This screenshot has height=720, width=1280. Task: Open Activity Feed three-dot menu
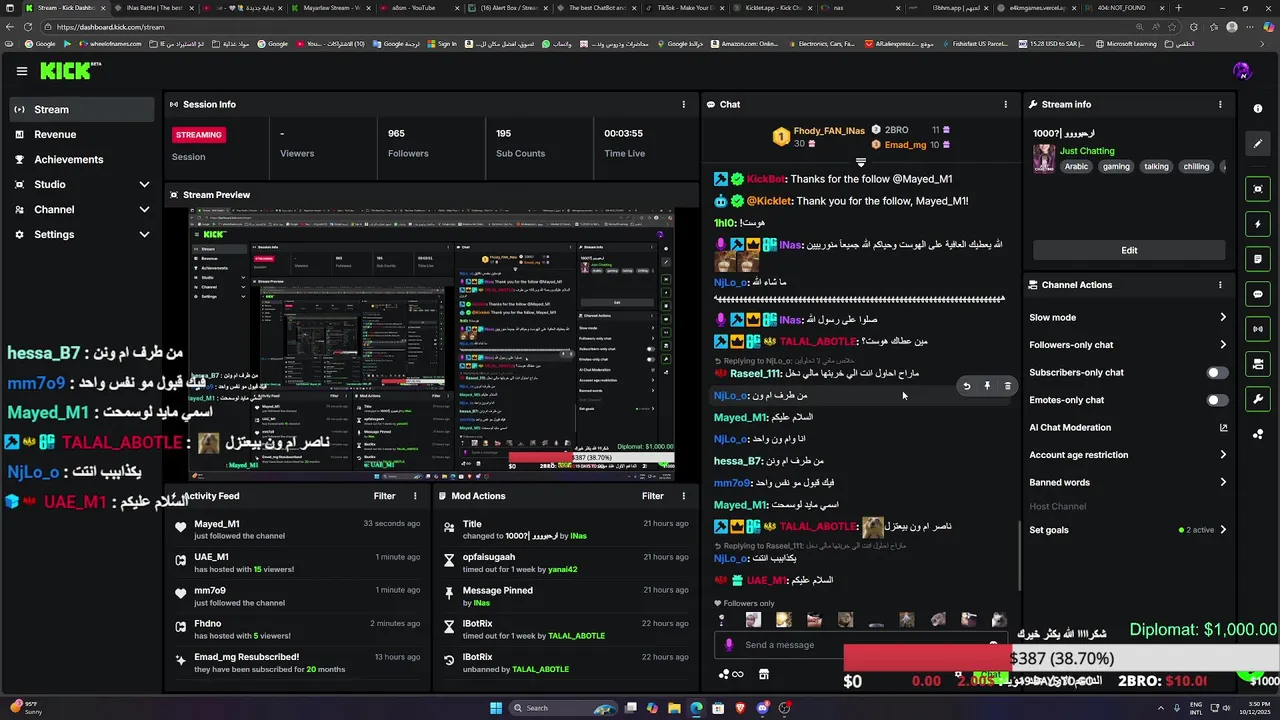(x=415, y=496)
